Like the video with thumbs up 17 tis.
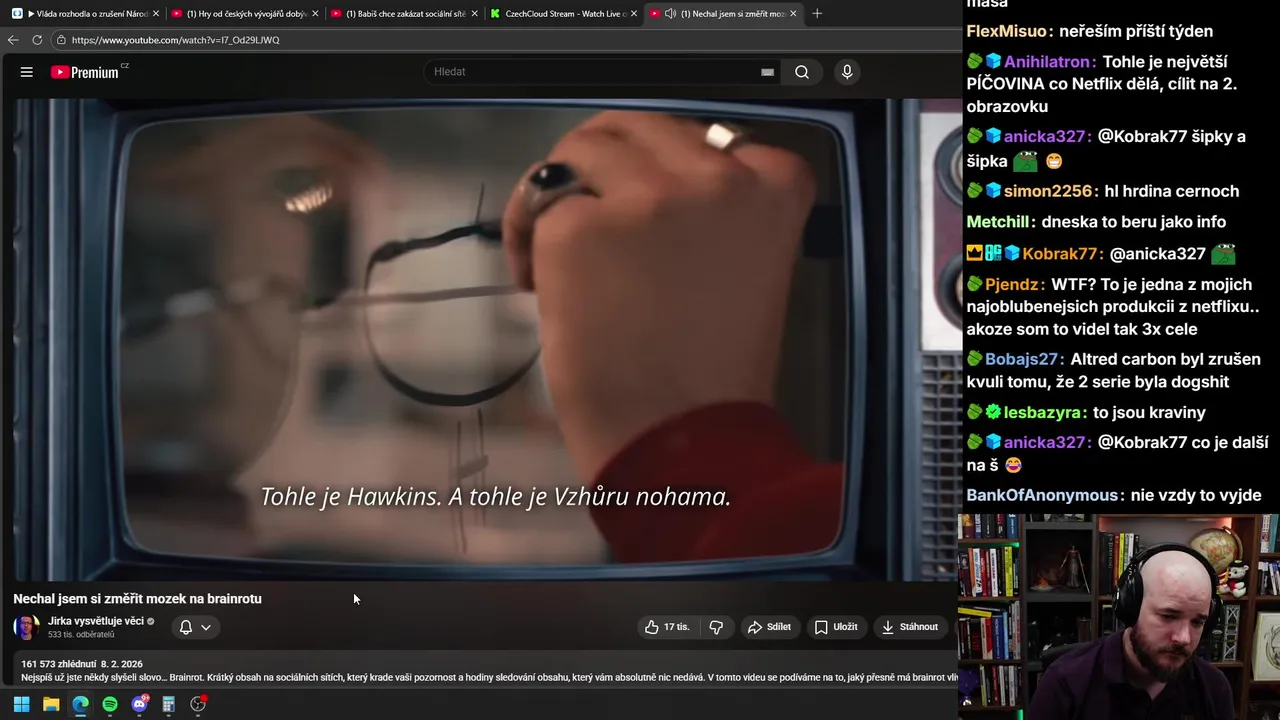This screenshot has height=720, width=1280. point(667,627)
